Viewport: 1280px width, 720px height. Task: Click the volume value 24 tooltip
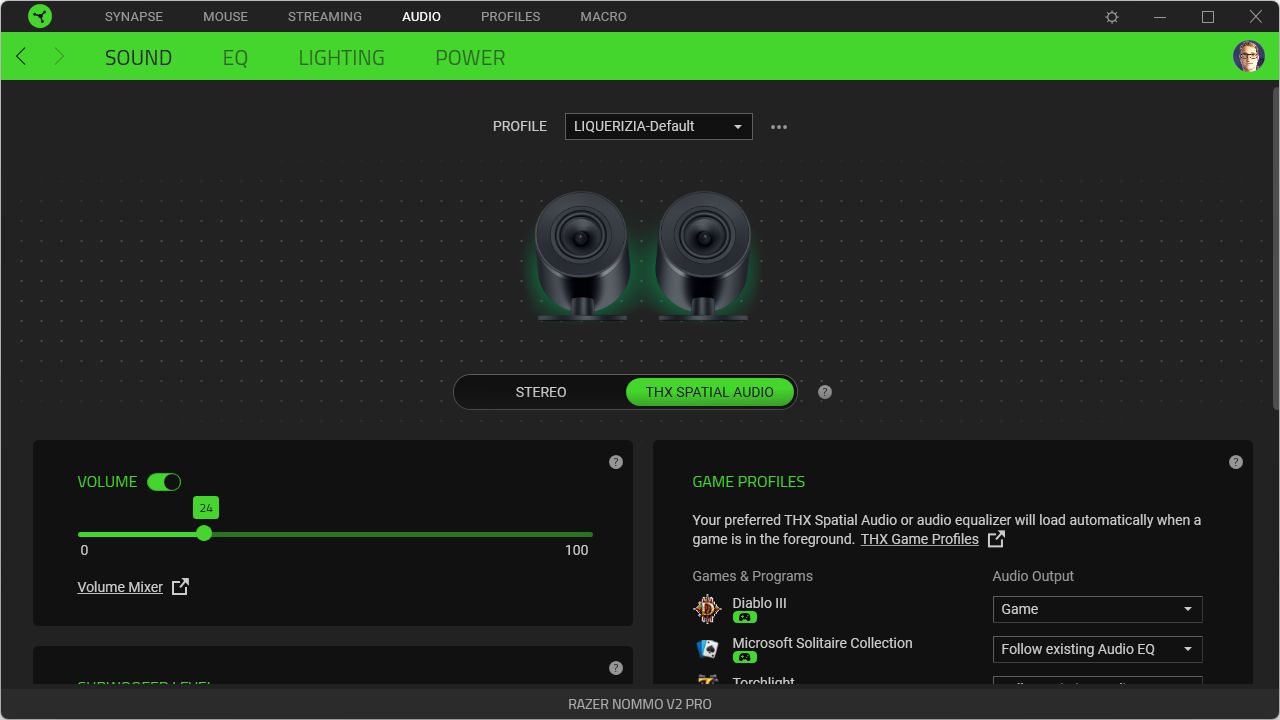205,508
